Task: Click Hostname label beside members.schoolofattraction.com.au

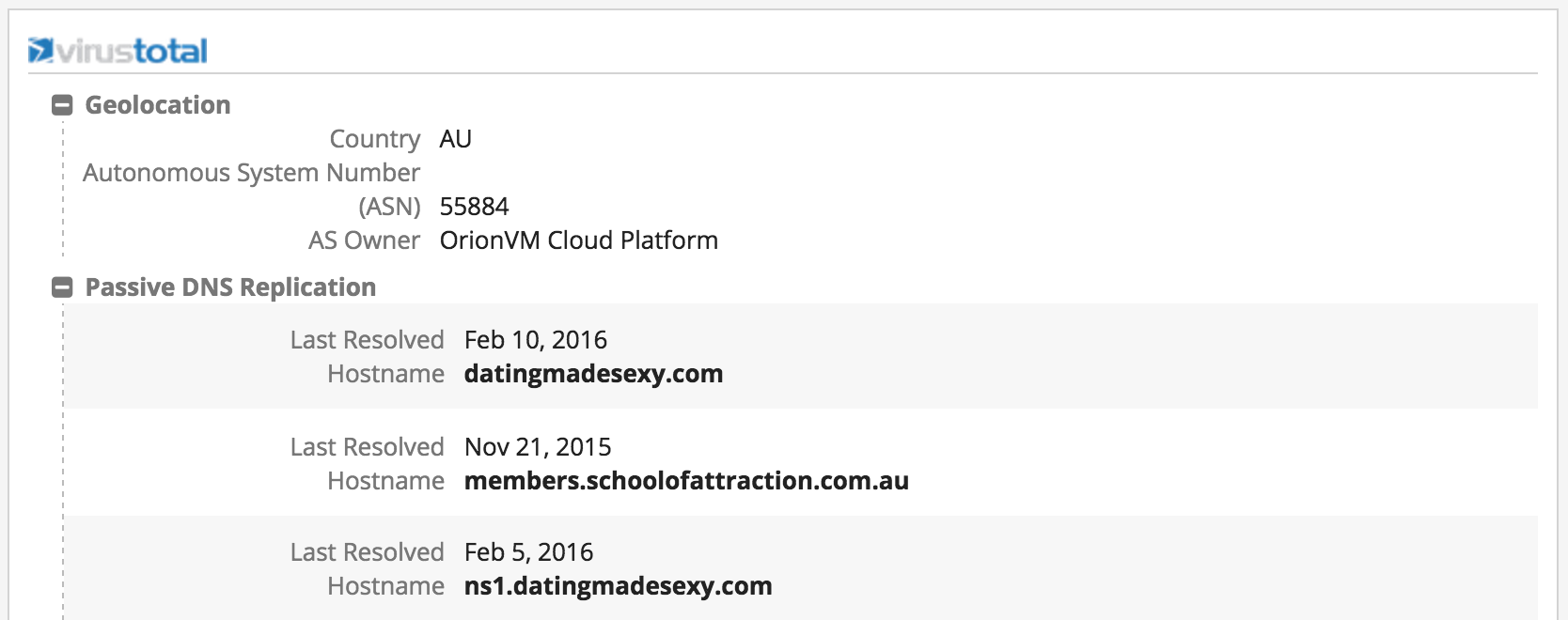Action: pos(385,481)
